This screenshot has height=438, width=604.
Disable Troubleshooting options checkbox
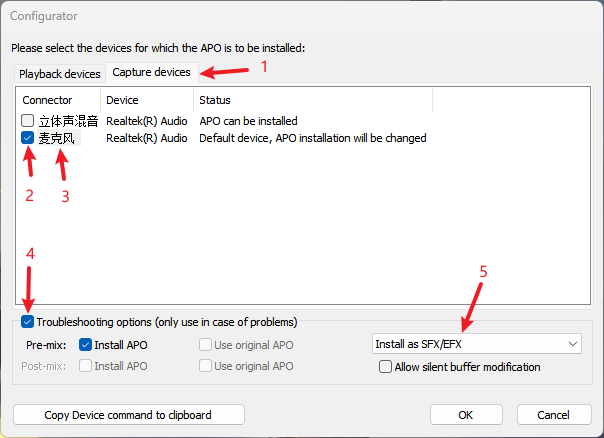click(27, 322)
